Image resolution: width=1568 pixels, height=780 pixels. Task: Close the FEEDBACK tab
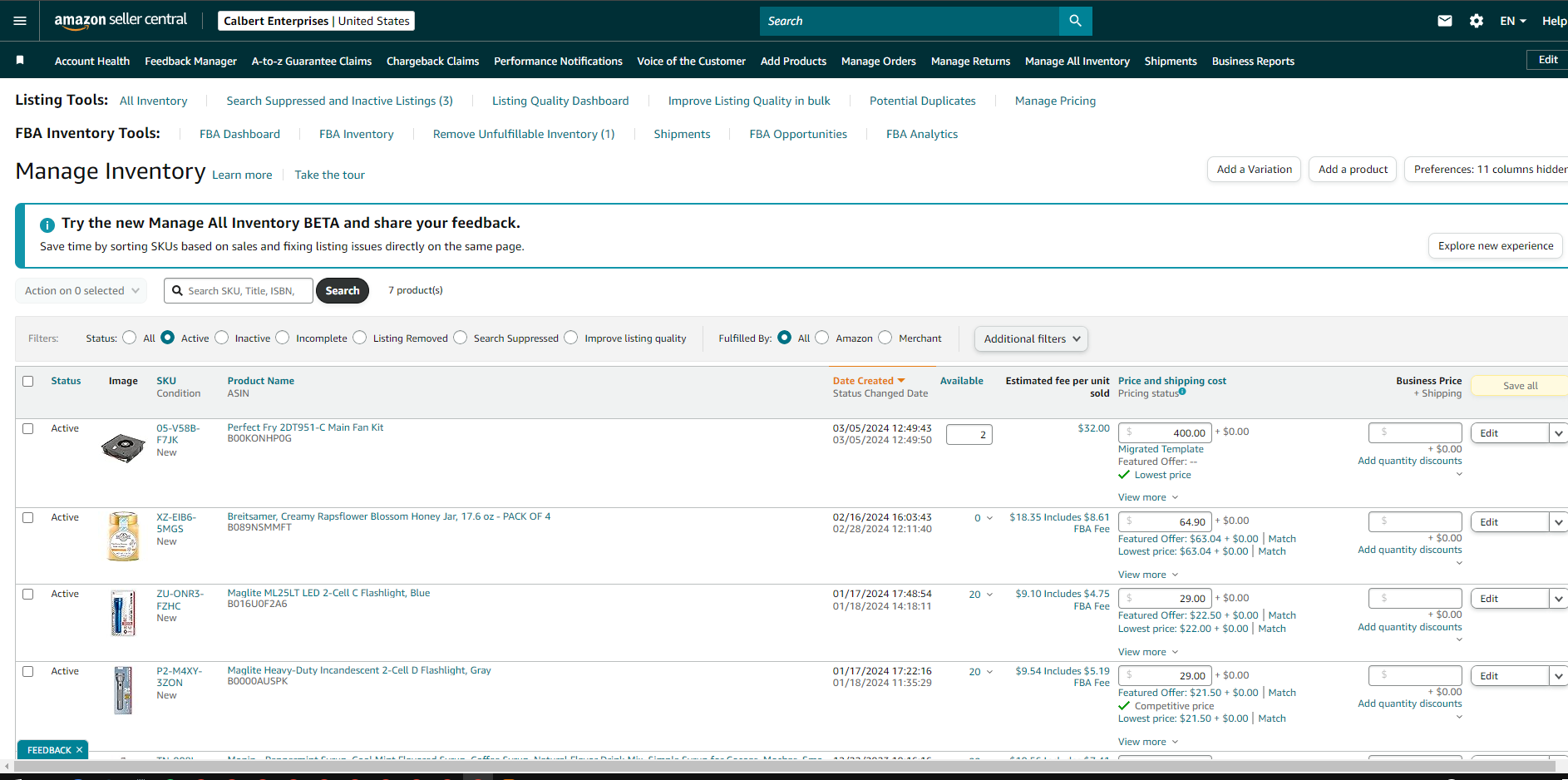pyautogui.click(x=79, y=750)
